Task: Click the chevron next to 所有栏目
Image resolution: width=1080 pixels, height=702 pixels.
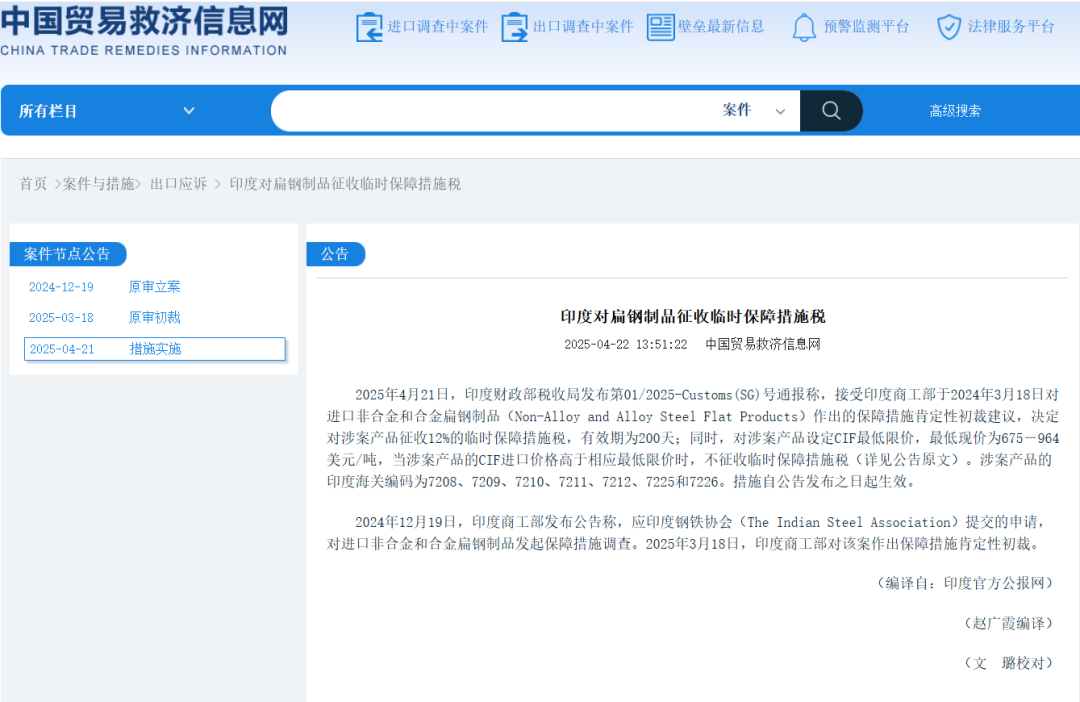Action: pyautogui.click(x=189, y=111)
